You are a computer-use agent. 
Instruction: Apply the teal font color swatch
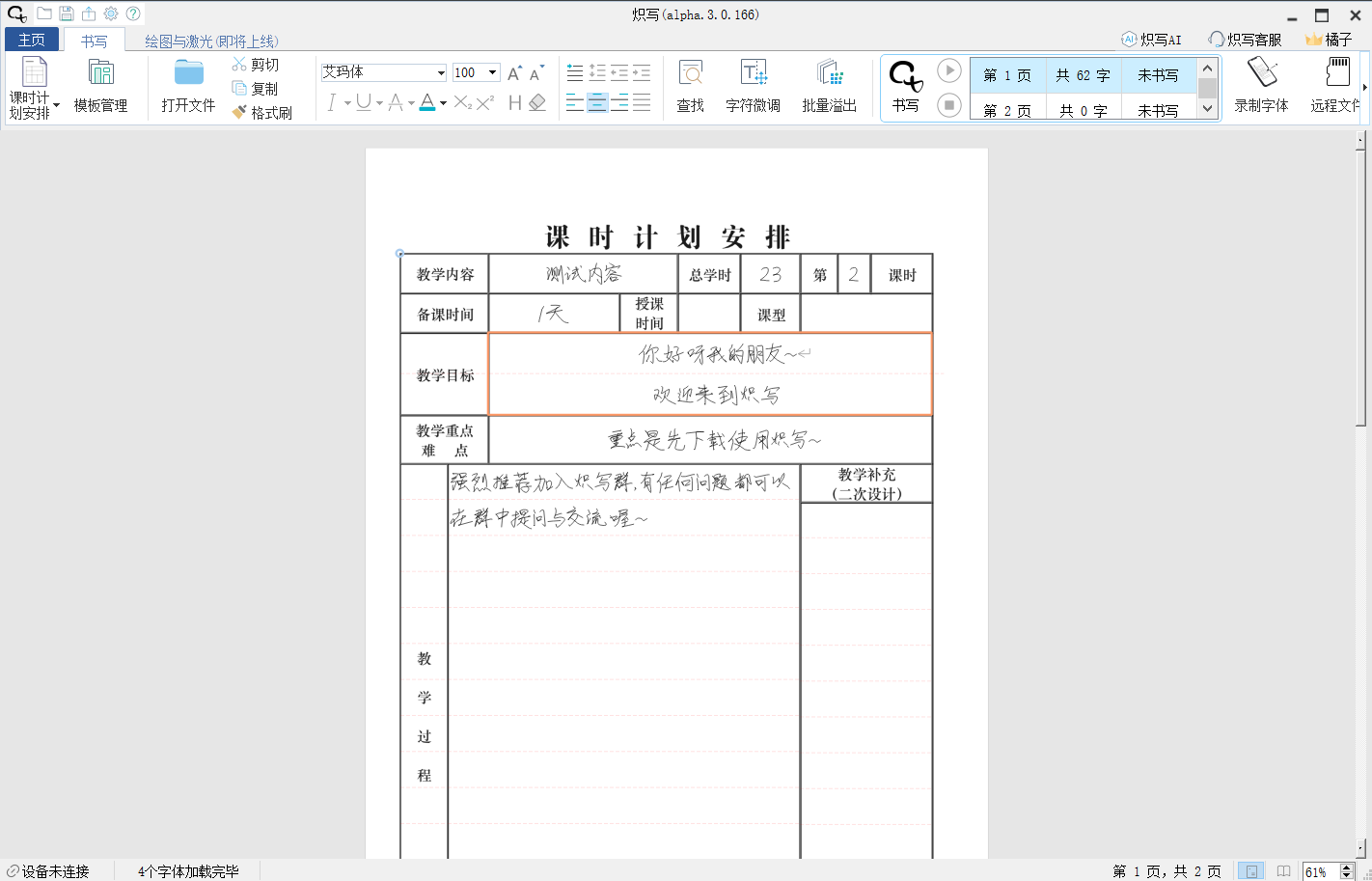point(427,102)
